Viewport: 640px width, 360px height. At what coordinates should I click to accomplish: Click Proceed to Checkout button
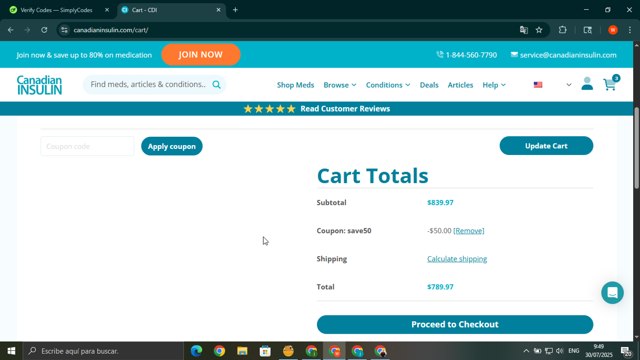455,324
